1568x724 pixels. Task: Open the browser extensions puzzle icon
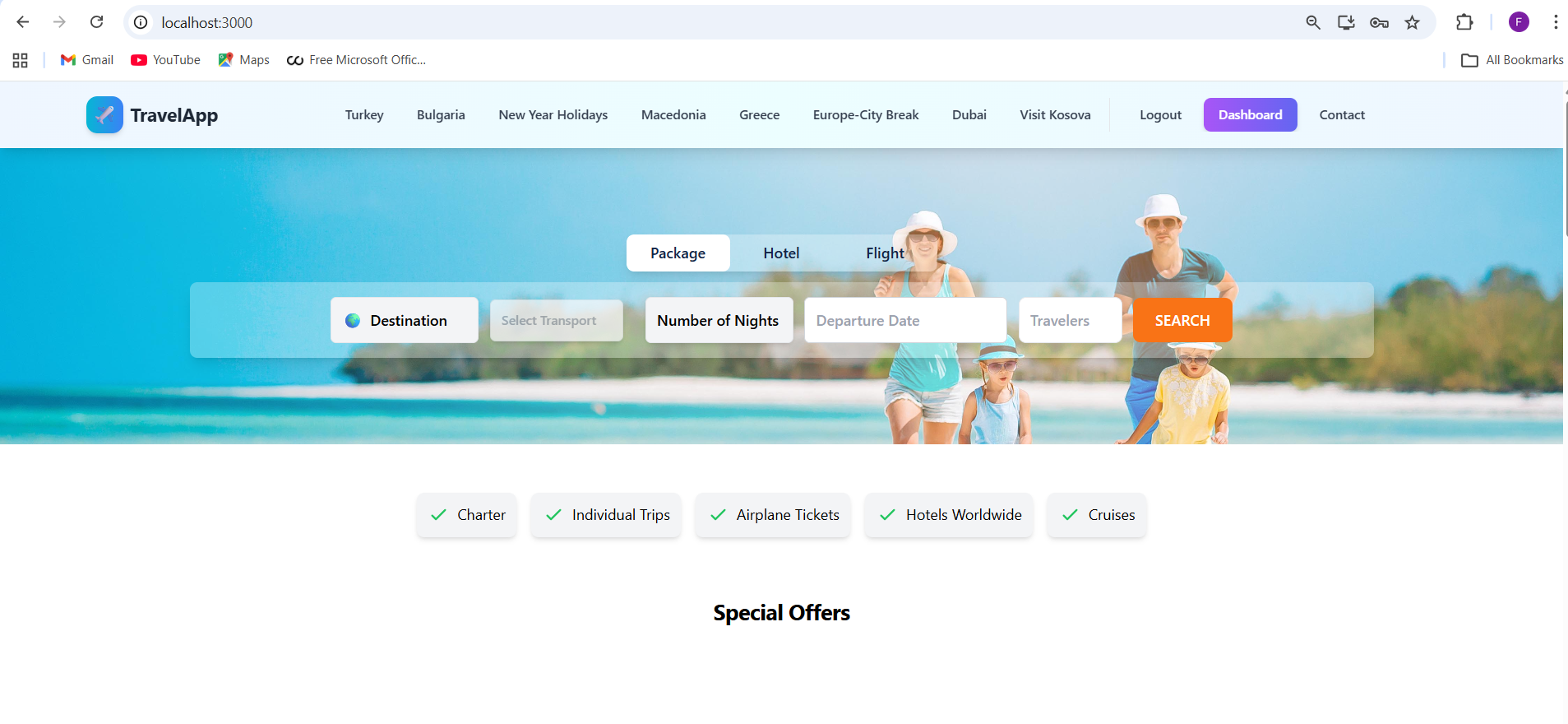(x=1464, y=22)
